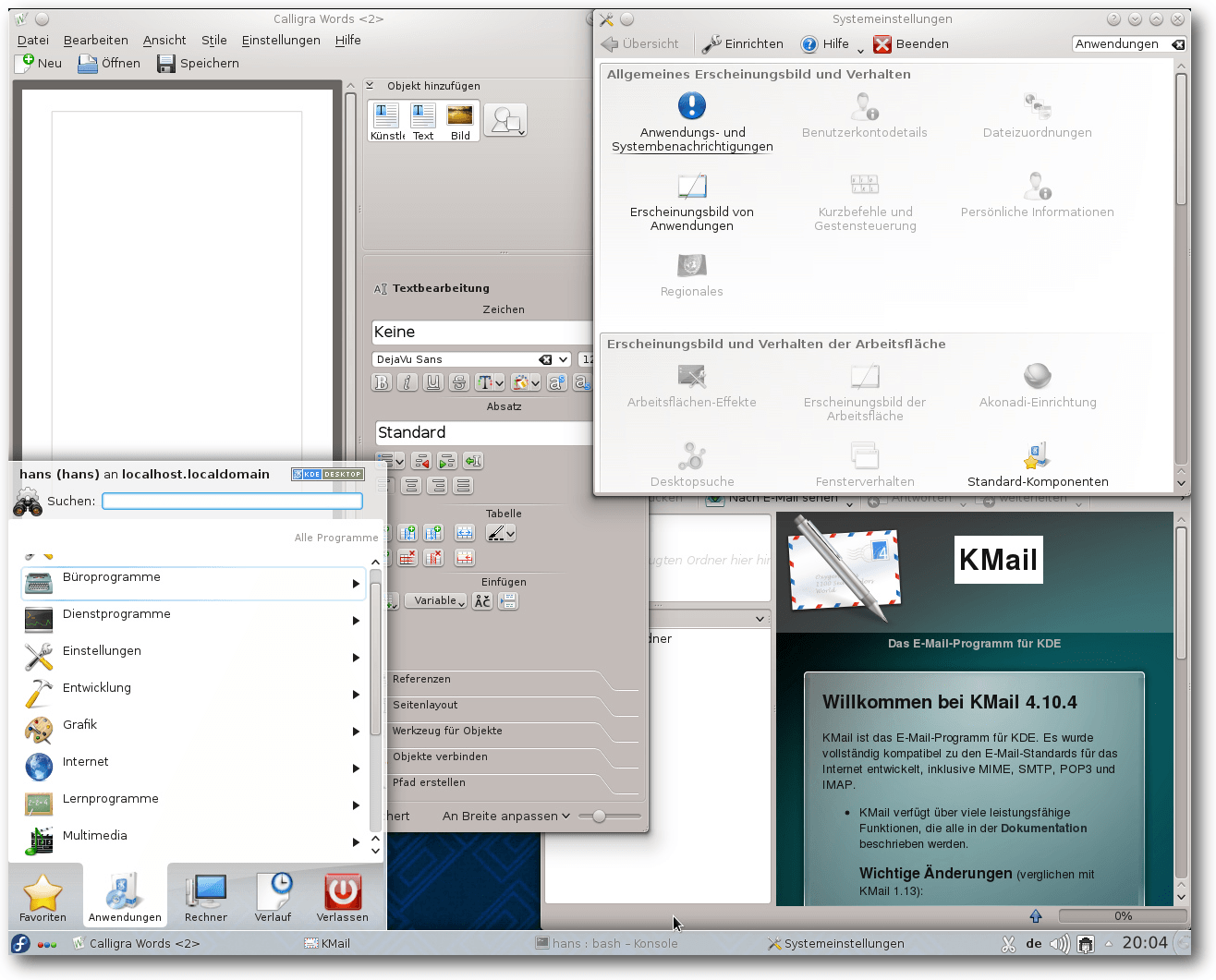Open the DejaVu Sans font dropdown
The width and height of the screenshot is (1216, 980).
tap(563, 359)
